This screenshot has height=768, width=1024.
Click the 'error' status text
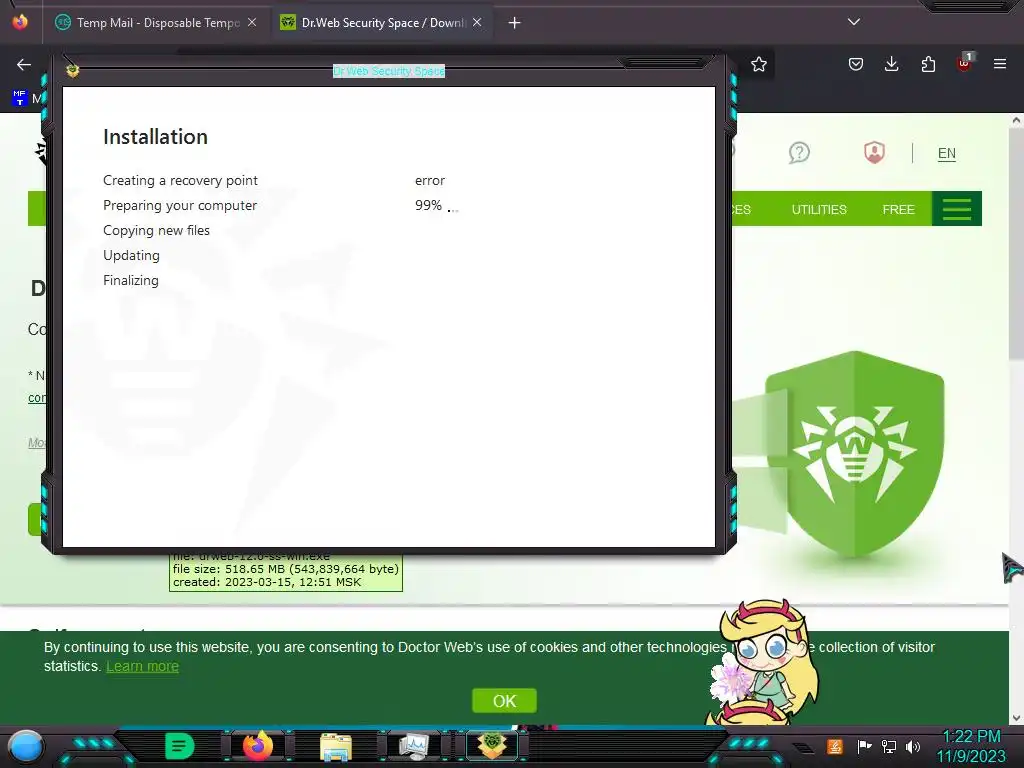coord(430,181)
